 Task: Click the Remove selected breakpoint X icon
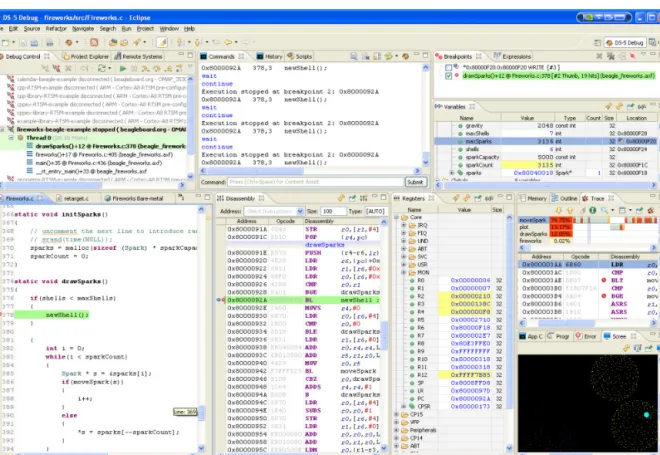coord(599,56)
